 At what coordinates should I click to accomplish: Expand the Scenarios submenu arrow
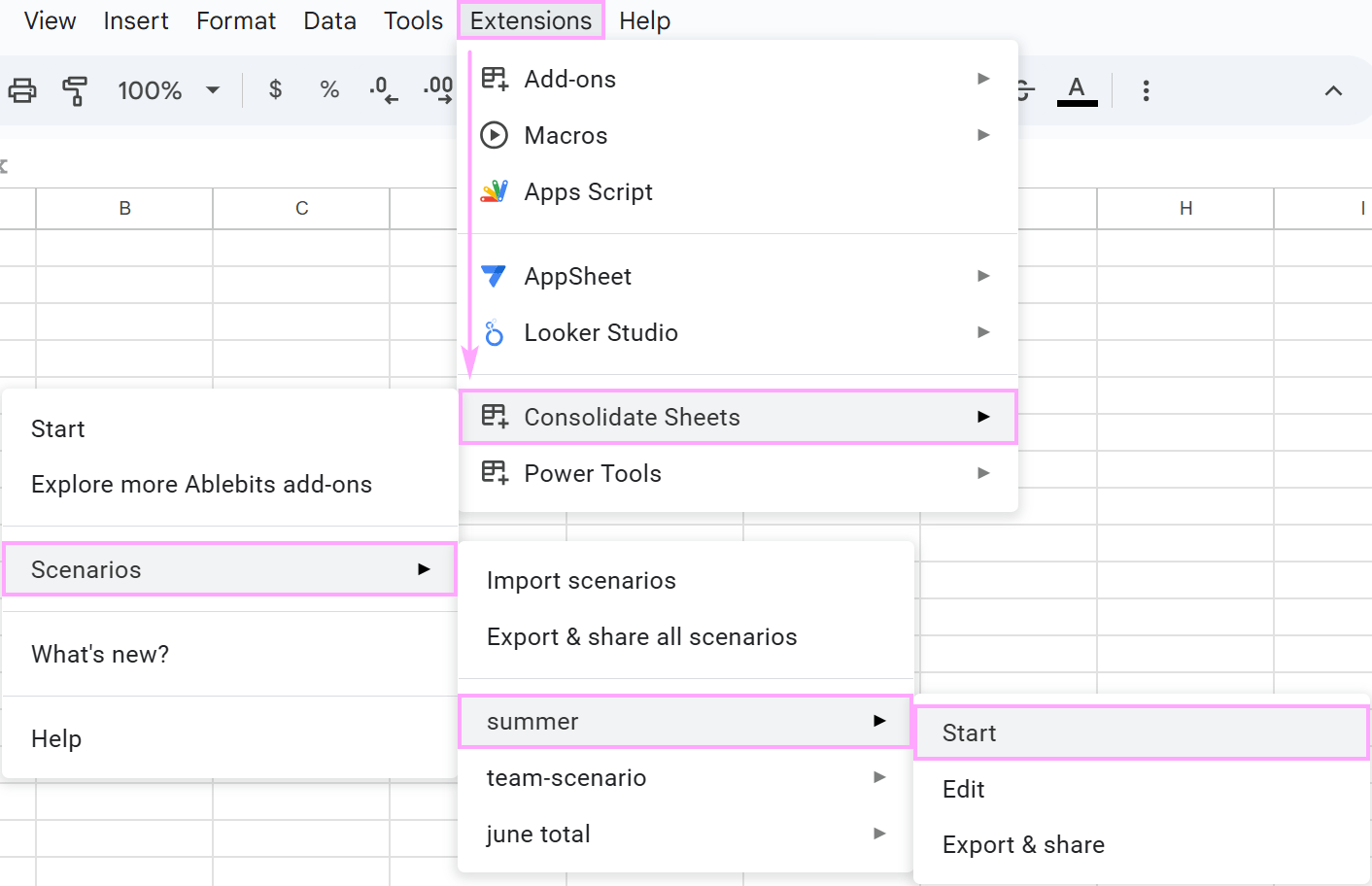tap(424, 569)
